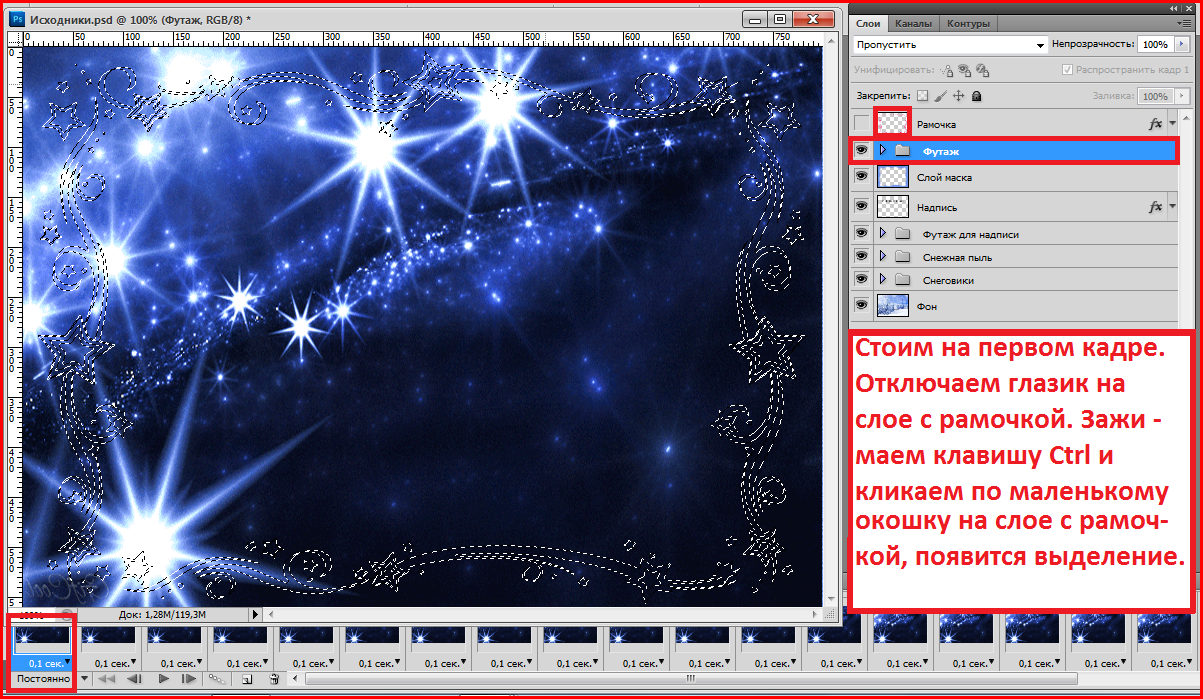The height and width of the screenshot is (699, 1203).
Task: Select the Фон layer thumbnail
Action: pyautogui.click(x=891, y=306)
